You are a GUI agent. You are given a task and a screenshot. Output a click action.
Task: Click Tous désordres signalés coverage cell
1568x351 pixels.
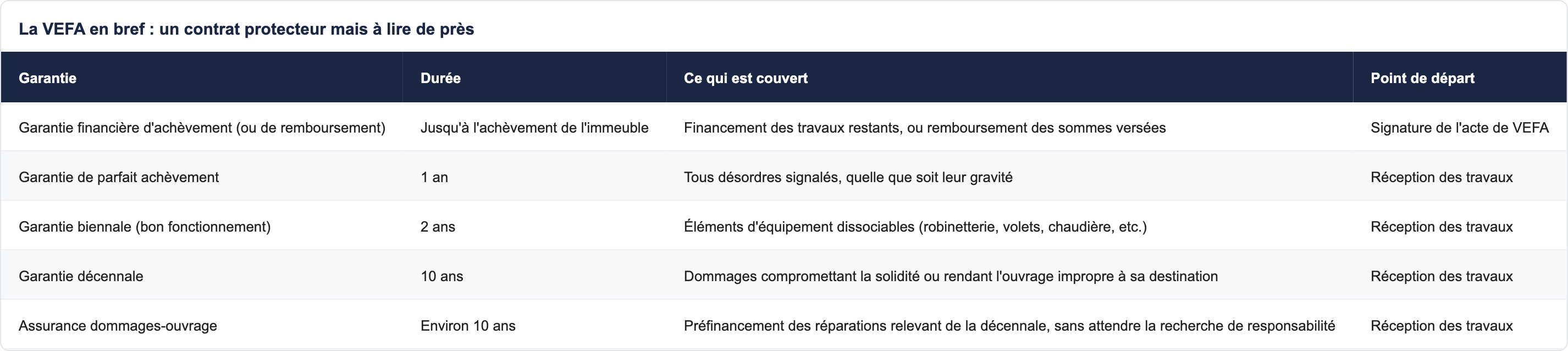pos(1009,177)
